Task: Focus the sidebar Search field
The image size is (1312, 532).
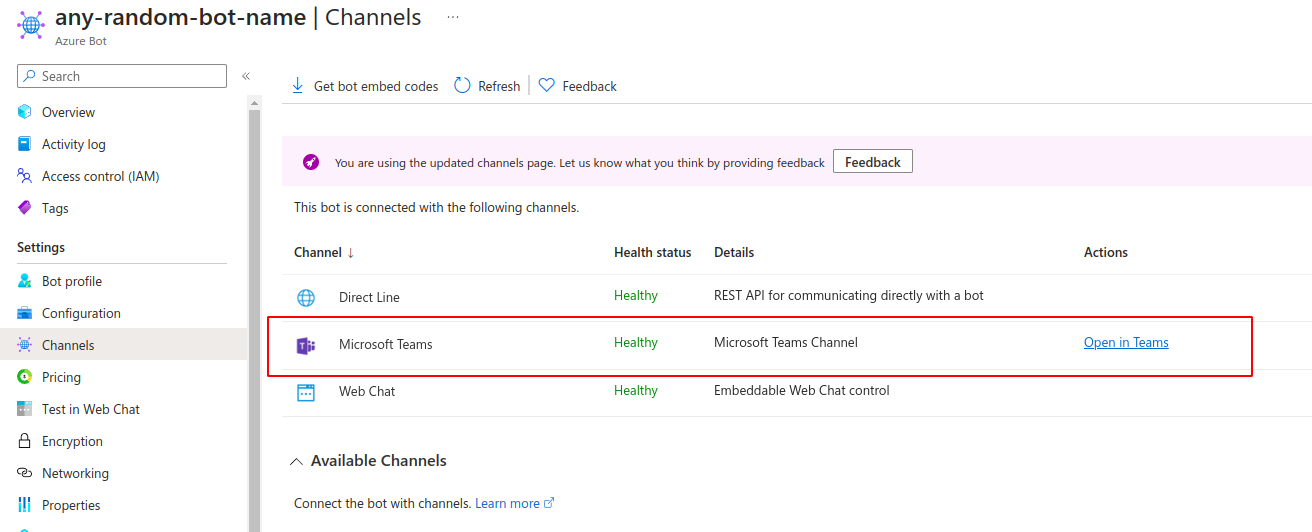Action: click(122, 76)
